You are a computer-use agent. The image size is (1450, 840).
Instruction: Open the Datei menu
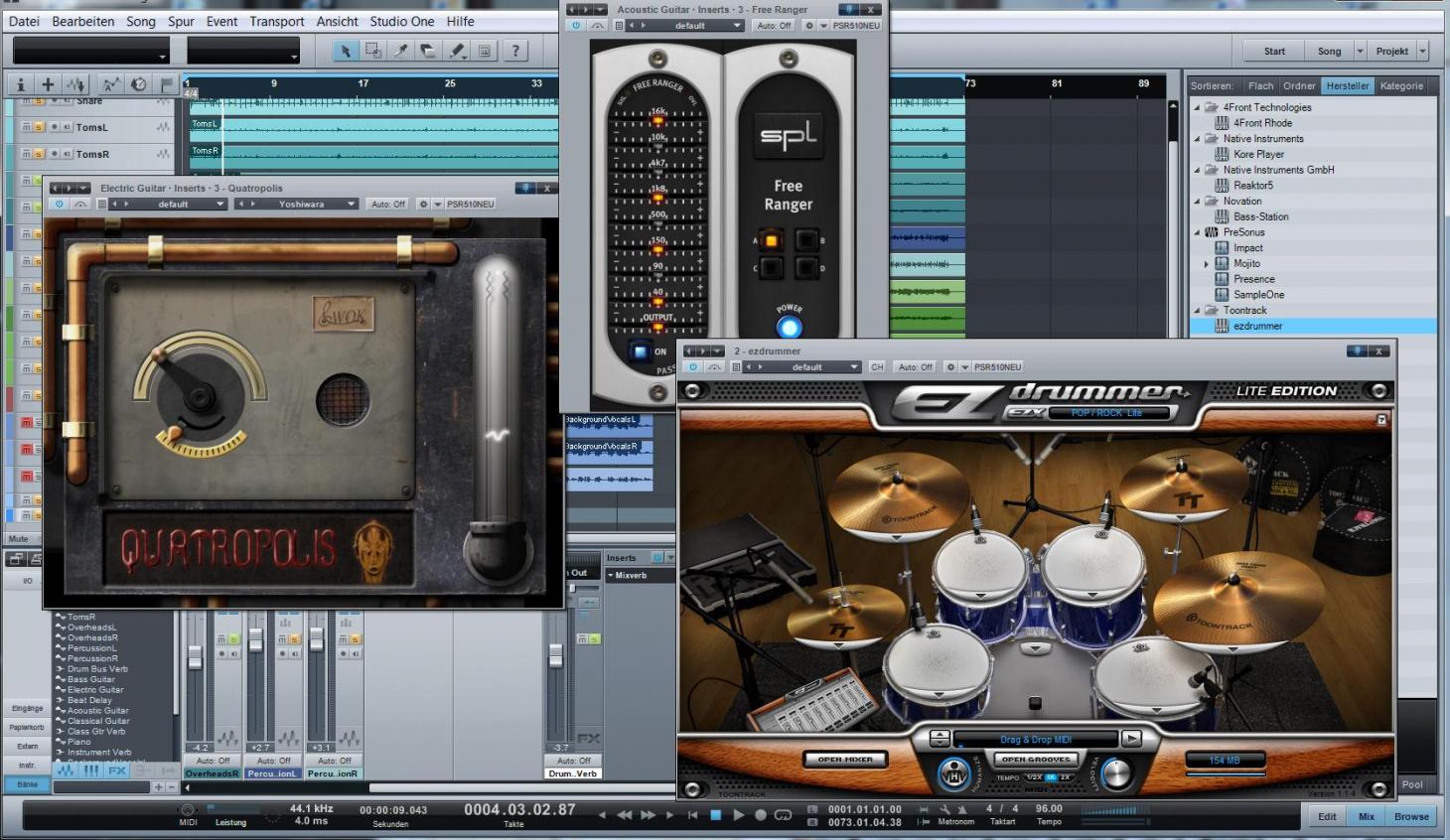click(x=24, y=21)
